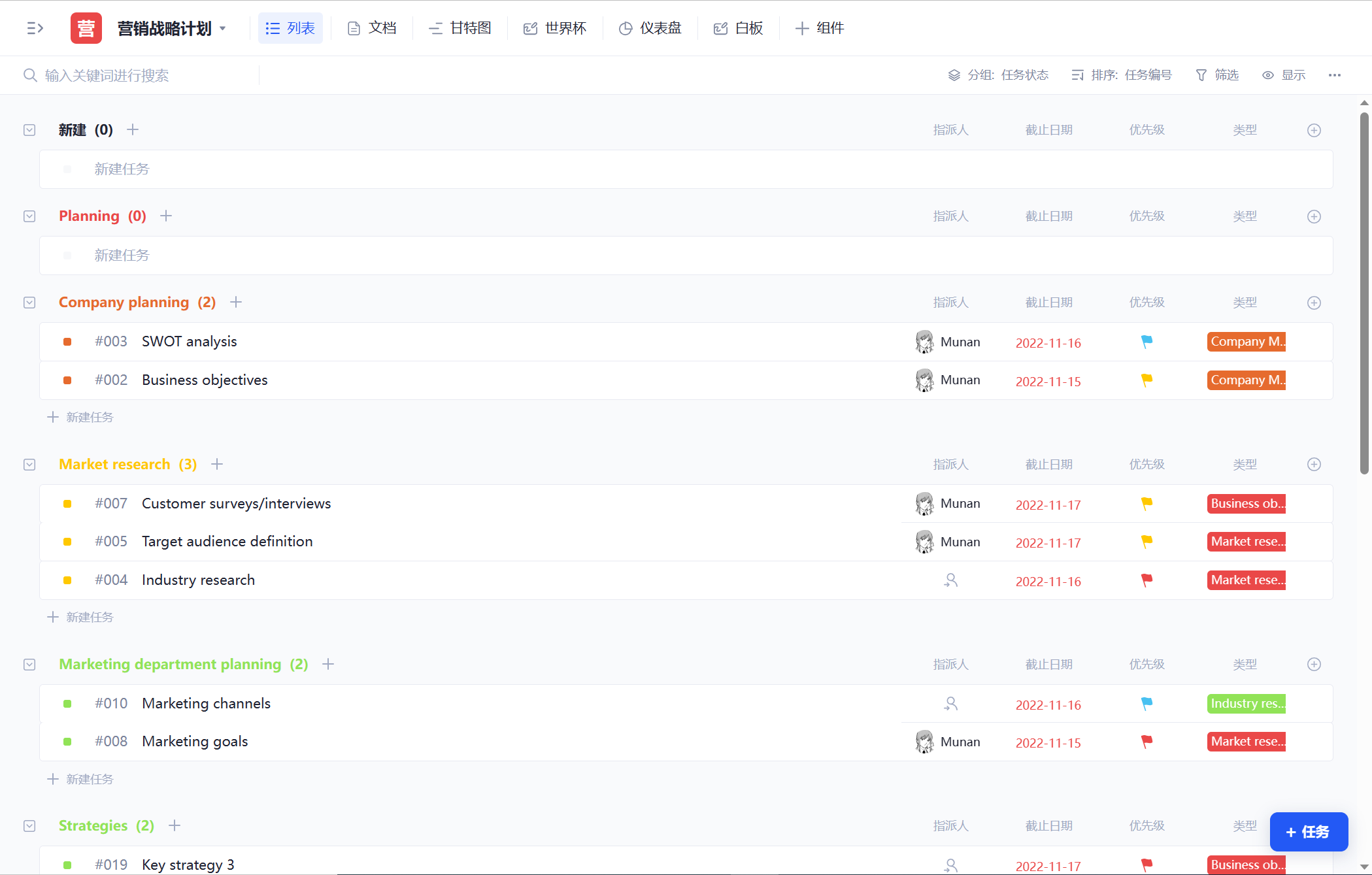This screenshot has width=1372, height=875.
Task: Open the filter funnel icon
Action: click(1201, 75)
